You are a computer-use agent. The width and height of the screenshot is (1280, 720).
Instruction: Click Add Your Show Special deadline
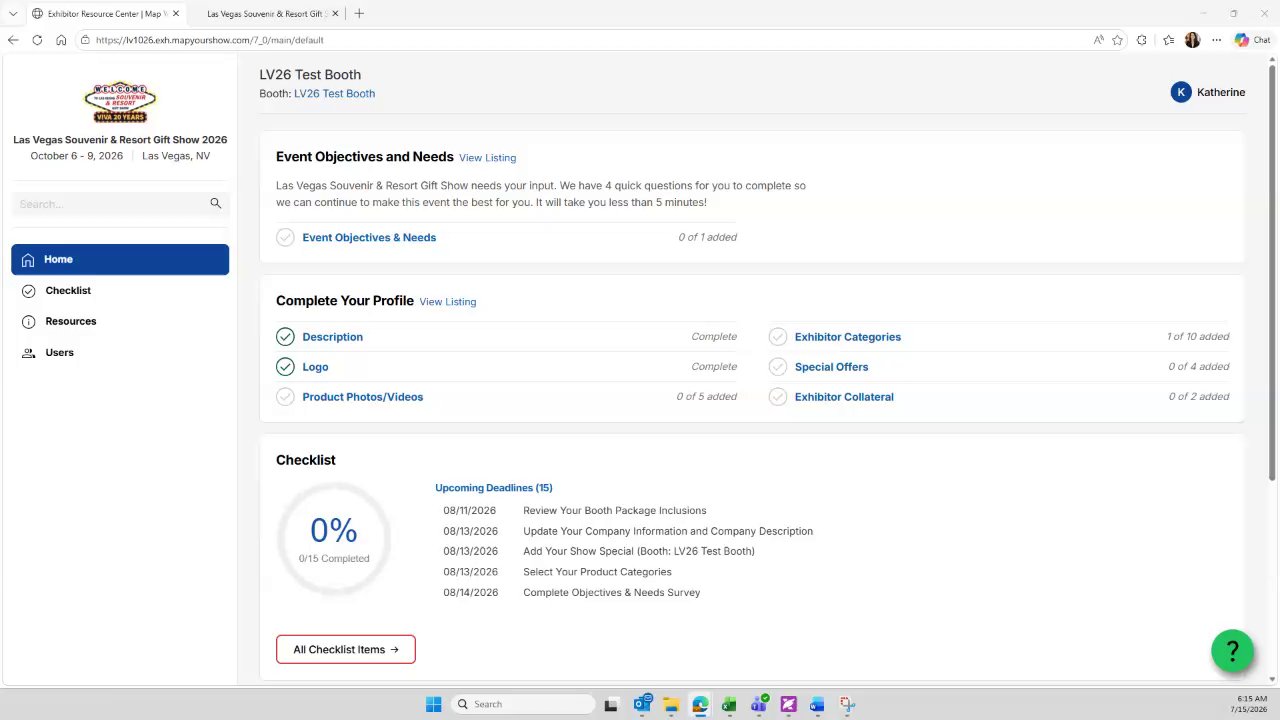(639, 552)
